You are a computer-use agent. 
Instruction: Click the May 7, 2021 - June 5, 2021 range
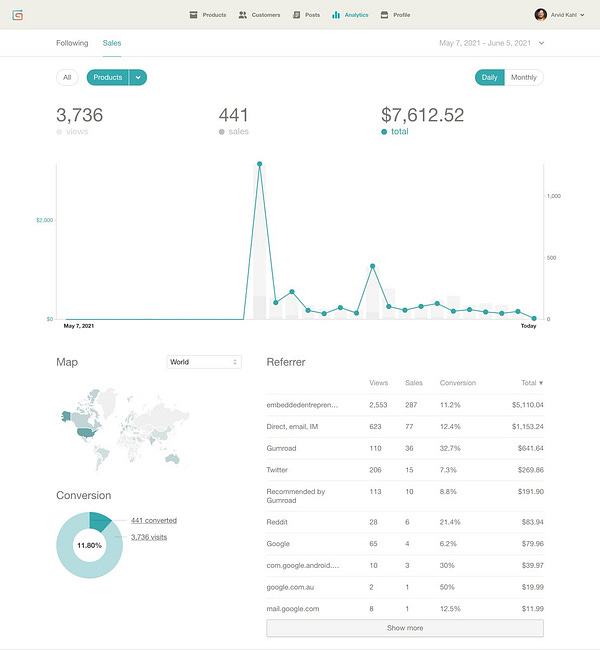pyautogui.click(x=485, y=43)
